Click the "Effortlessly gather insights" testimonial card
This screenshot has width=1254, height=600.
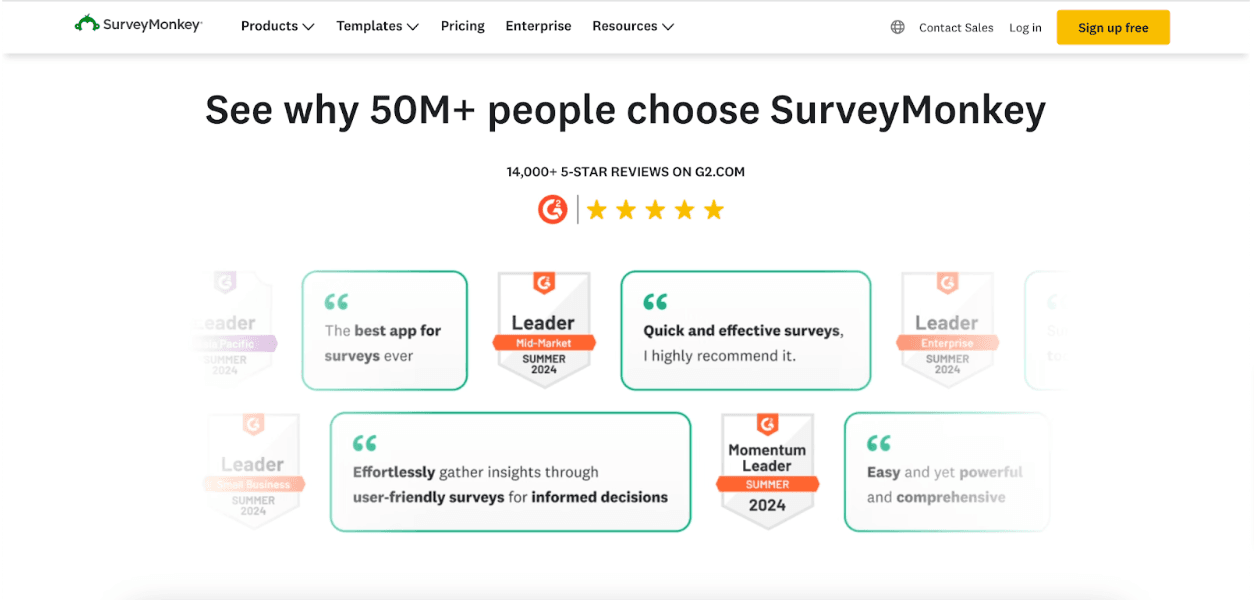tap(510, 471)
